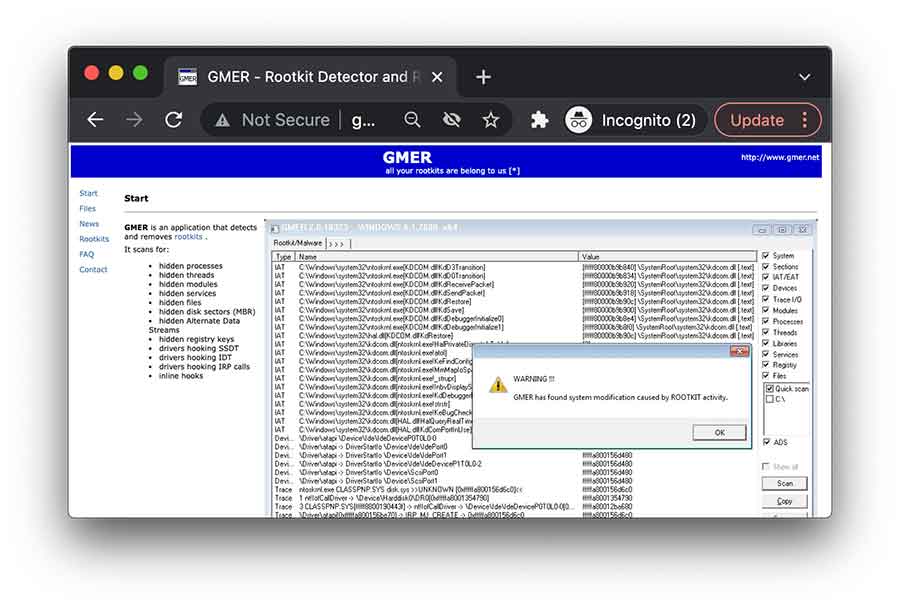Open a new tab with plus button

[x=483, y=77]
